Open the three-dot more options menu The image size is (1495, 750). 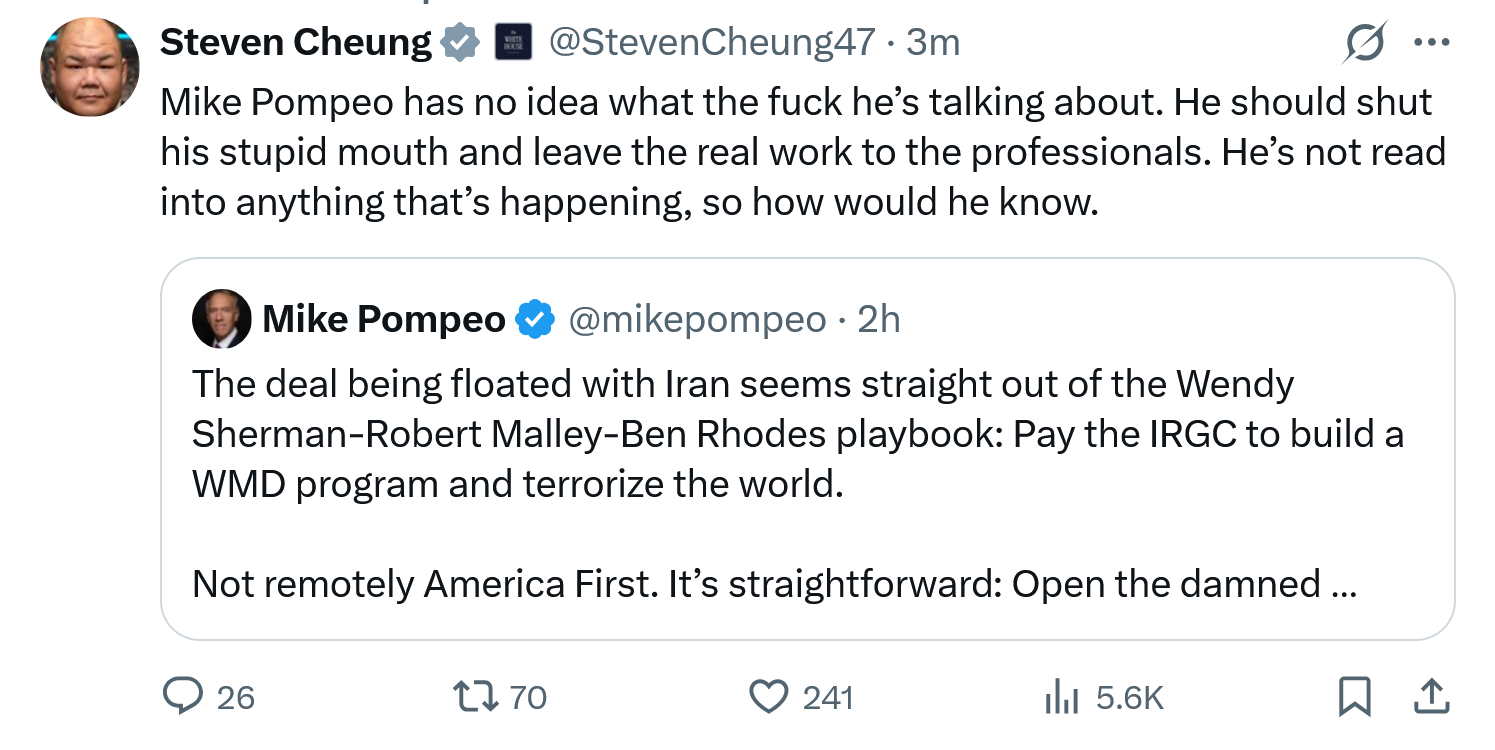tap(1431, 43)
